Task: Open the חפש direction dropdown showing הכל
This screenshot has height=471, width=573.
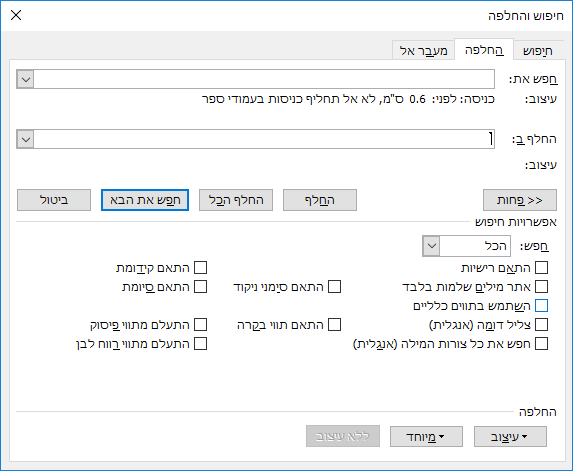Action: 466,246
